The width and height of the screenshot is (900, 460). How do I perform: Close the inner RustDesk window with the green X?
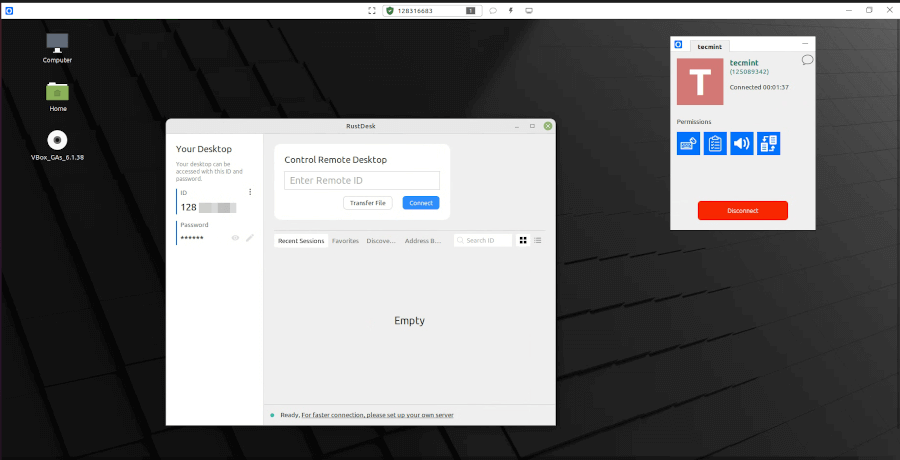click(548, 126)
